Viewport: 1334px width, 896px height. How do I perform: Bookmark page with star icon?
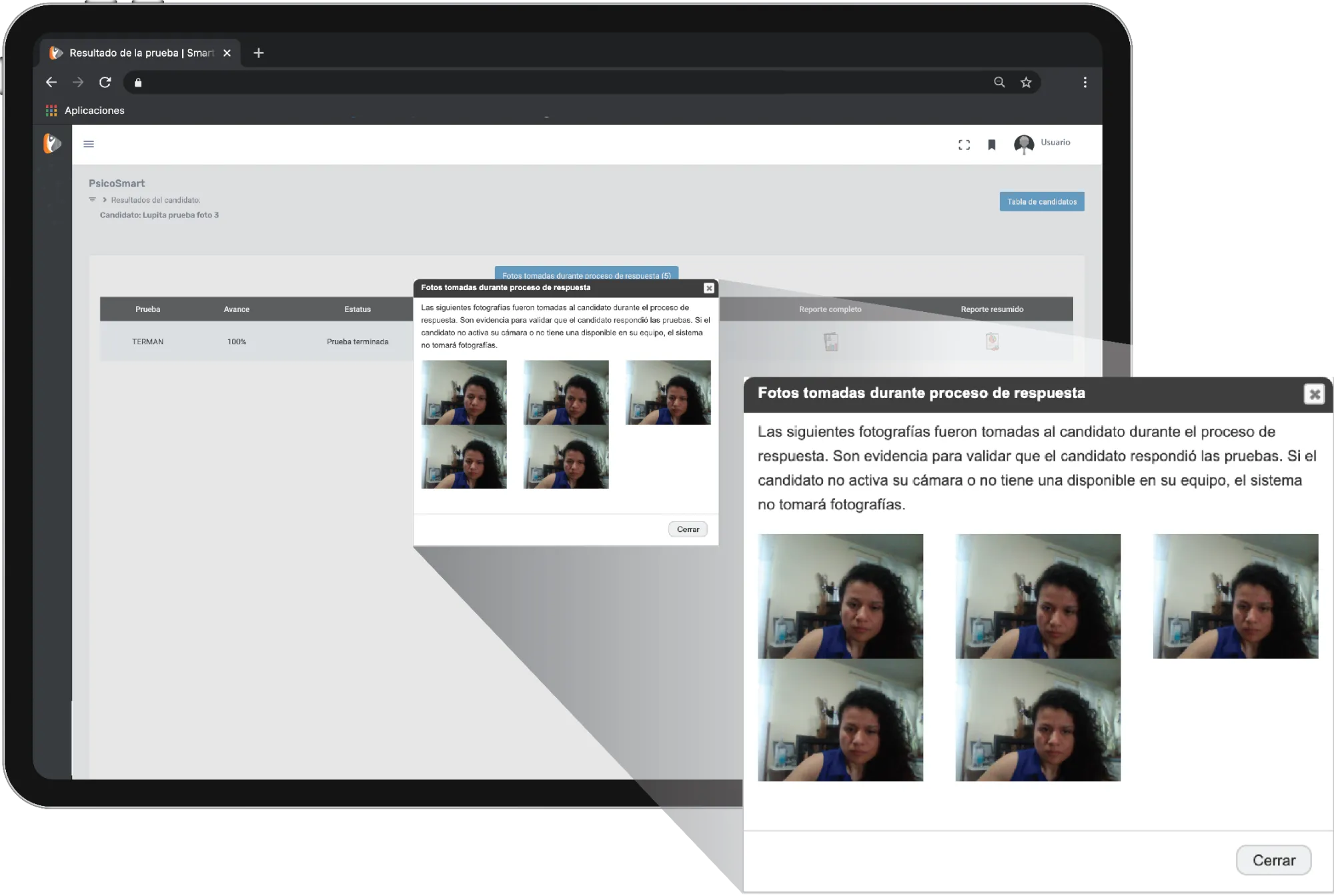click(x=1026, y=82)
